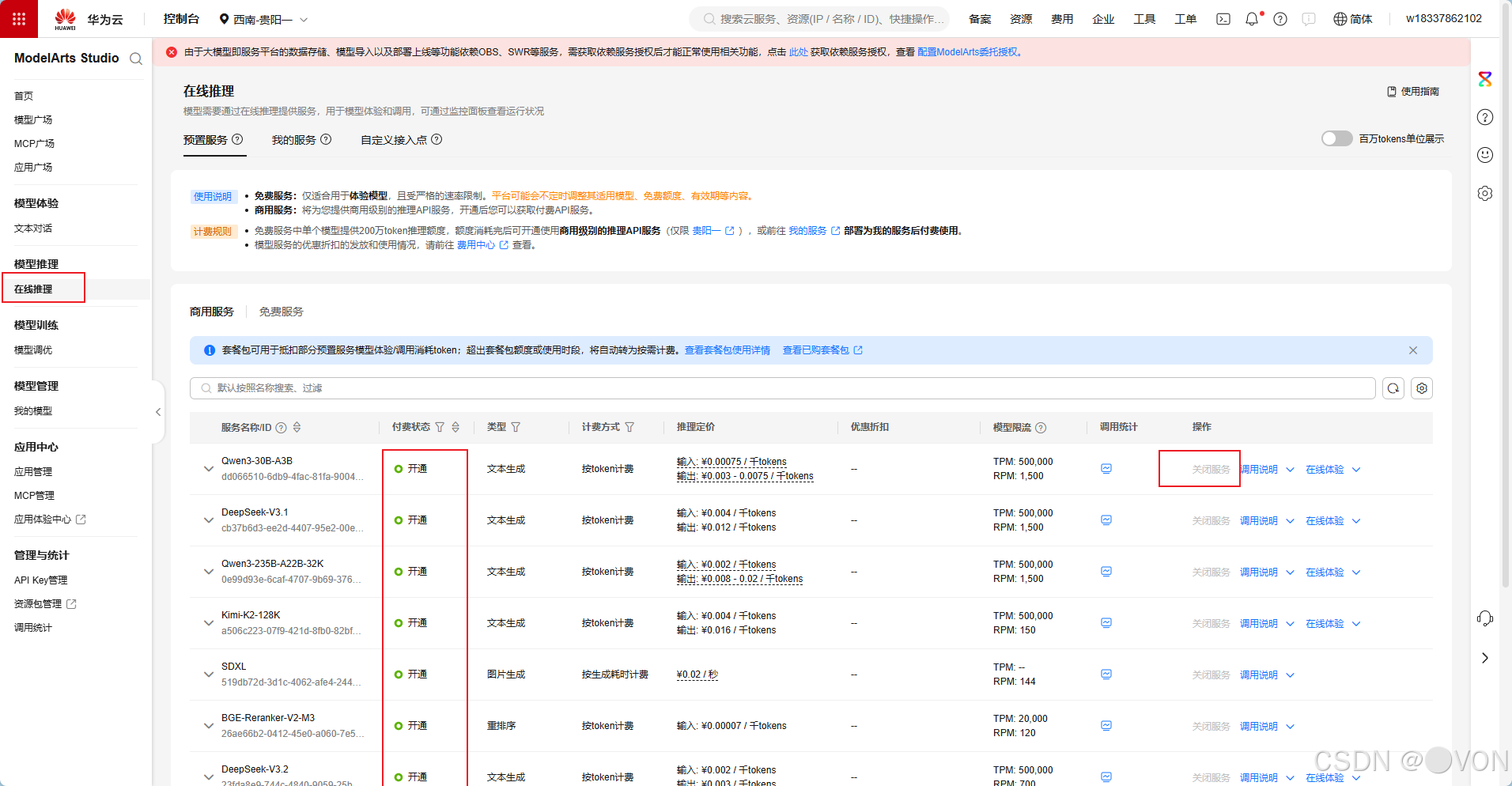The image size is (1512, 786).
Task: Open table column settings gear icon
Action: click(1422, 388)
